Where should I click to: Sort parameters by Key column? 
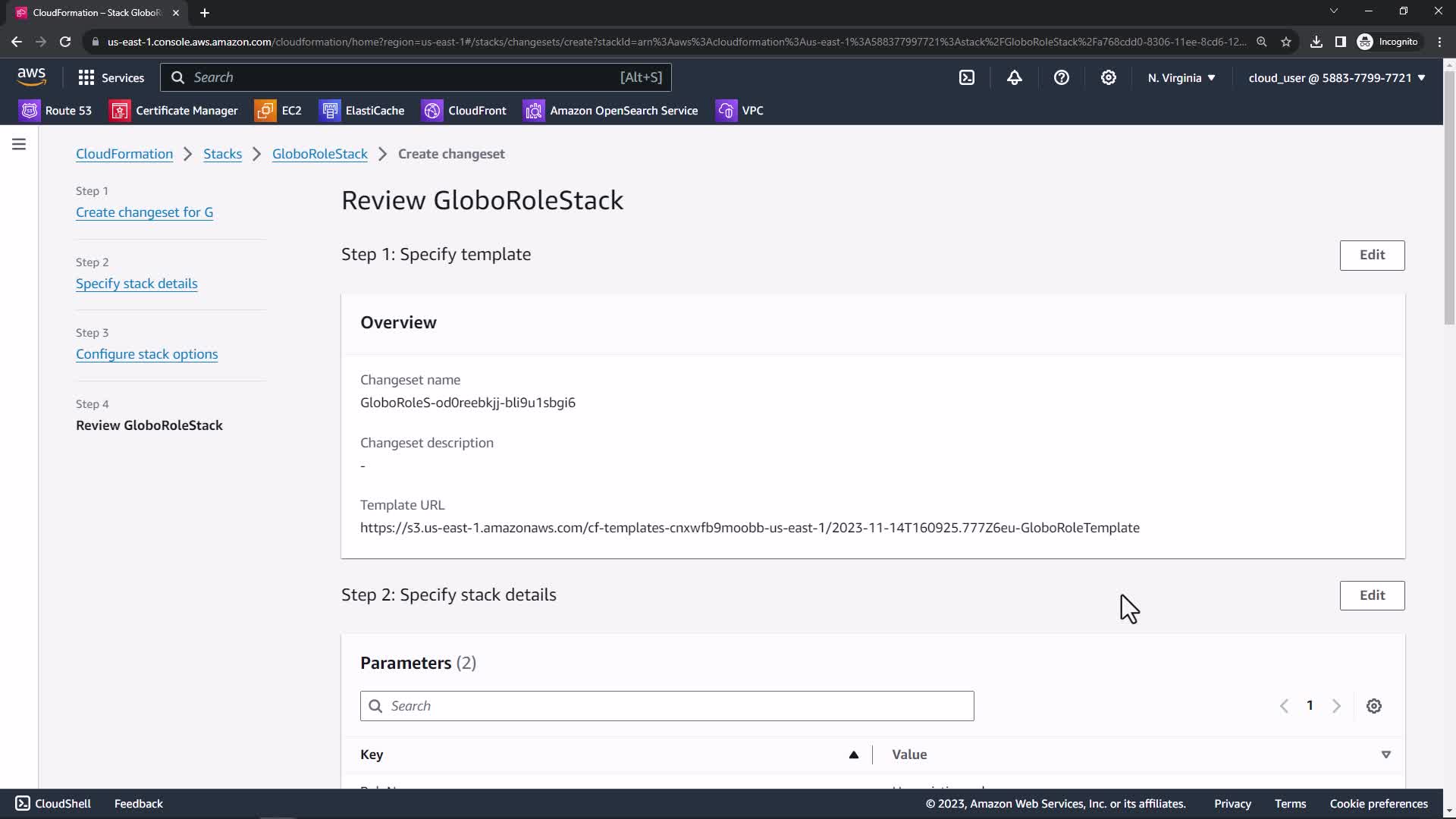[x=853, y=755]
